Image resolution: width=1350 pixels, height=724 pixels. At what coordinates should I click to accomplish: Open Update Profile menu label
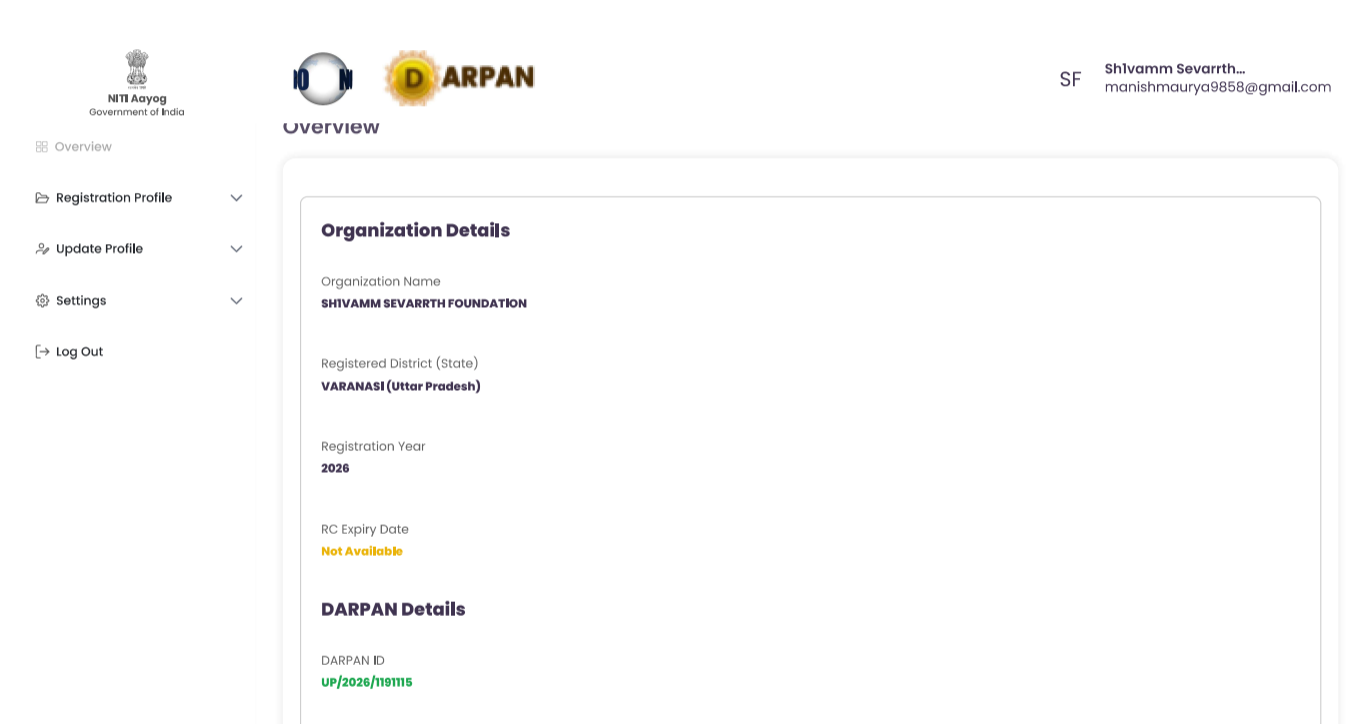pos(99,249)
